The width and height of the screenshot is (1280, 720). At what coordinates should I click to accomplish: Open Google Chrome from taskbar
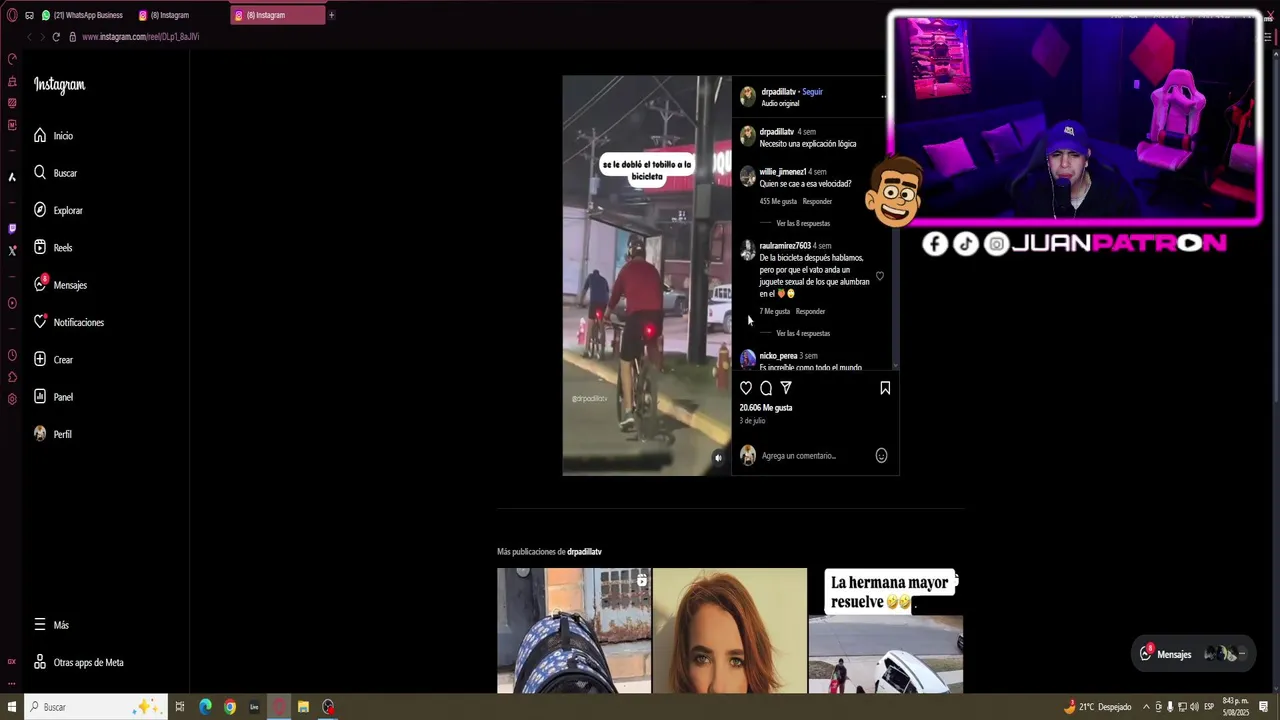tap(230, 707)
